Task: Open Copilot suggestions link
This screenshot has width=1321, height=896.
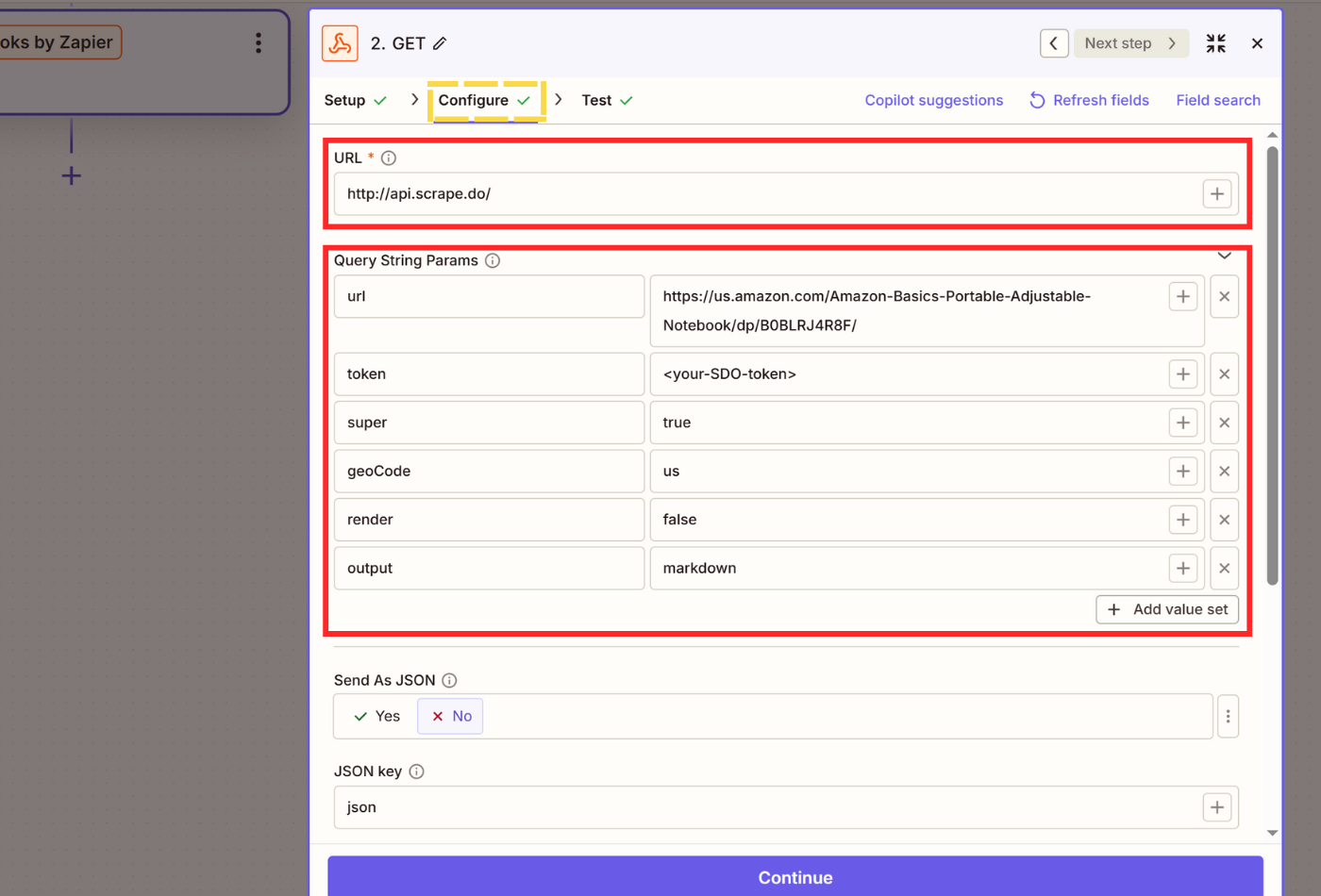Action: coord(933,100)
